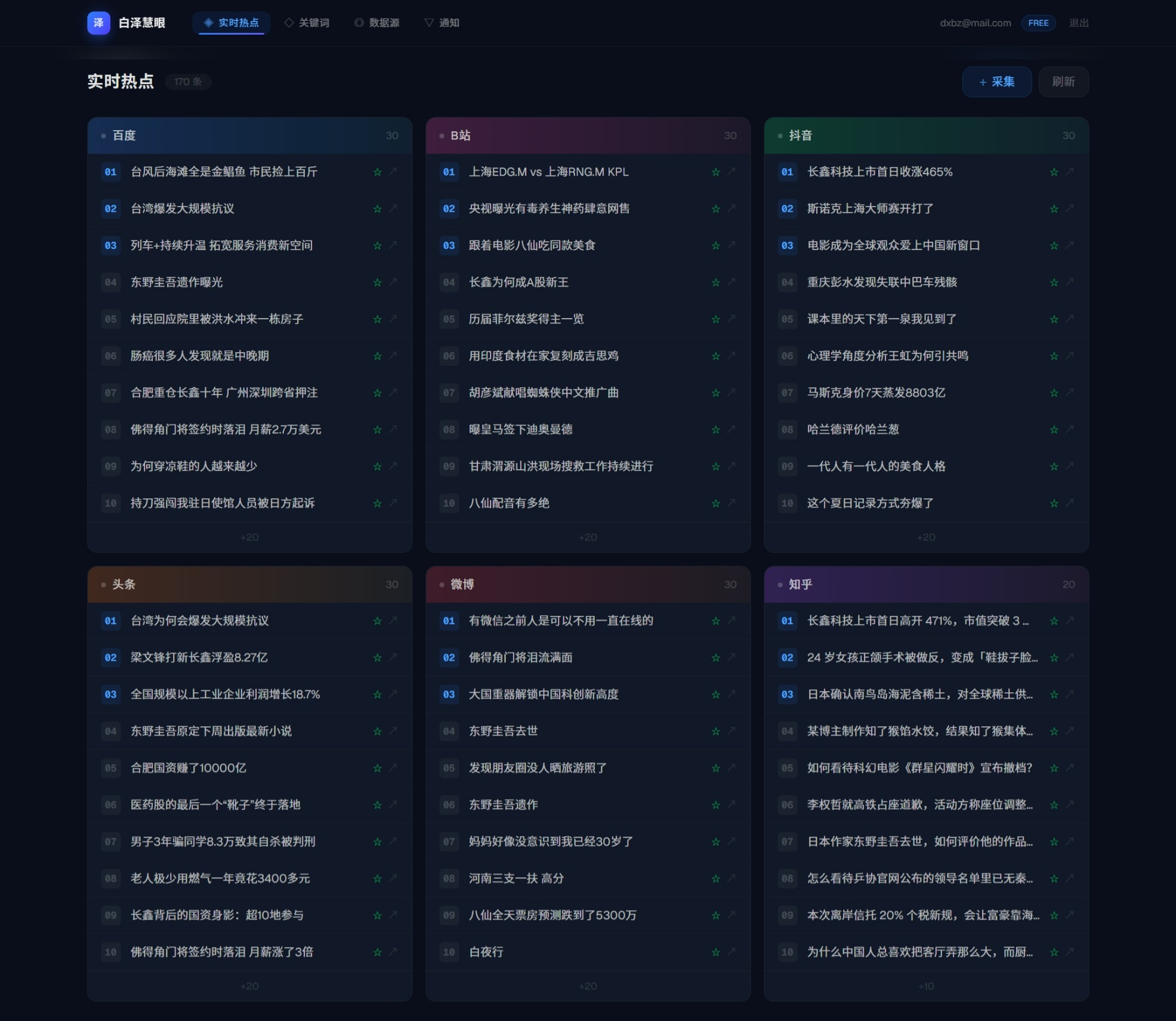Open the 数据源 tab
This screenshot has width=1176, height=1021.
click(x=377, y=23)
